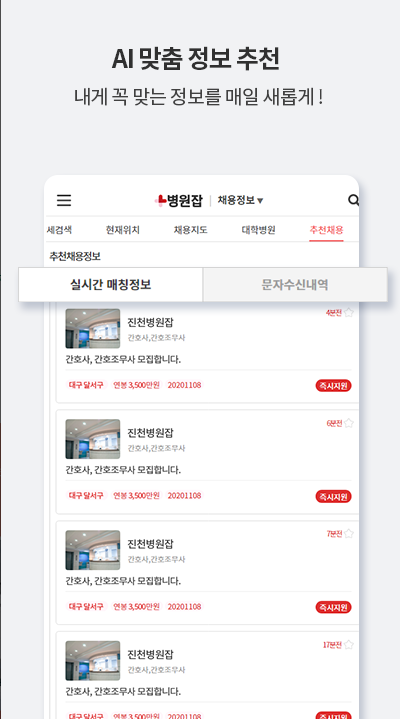Open hospital thumbnail of the 6분전 listing

point(93,439)
